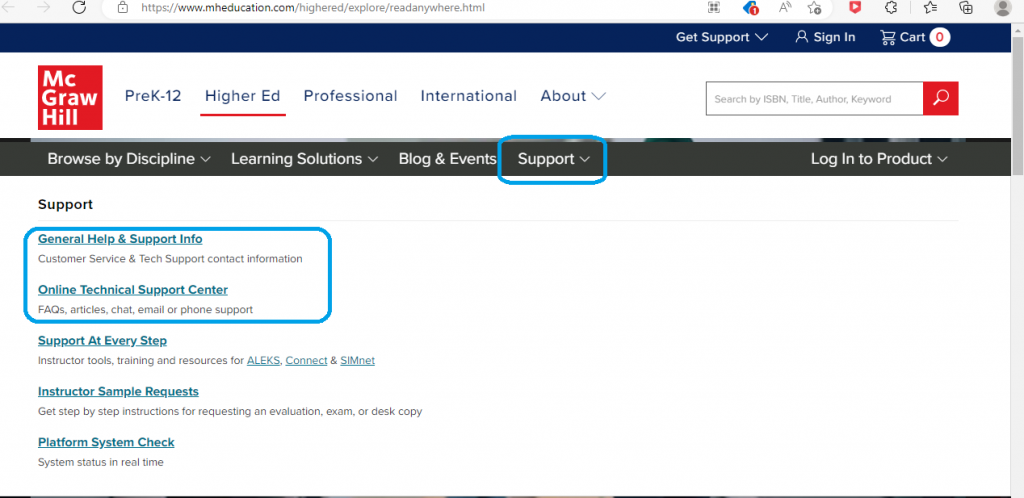The width and height of the screenshot is (1024, 498).
Task: Open the browser profile avatar
Action: tap(1002, 7)
